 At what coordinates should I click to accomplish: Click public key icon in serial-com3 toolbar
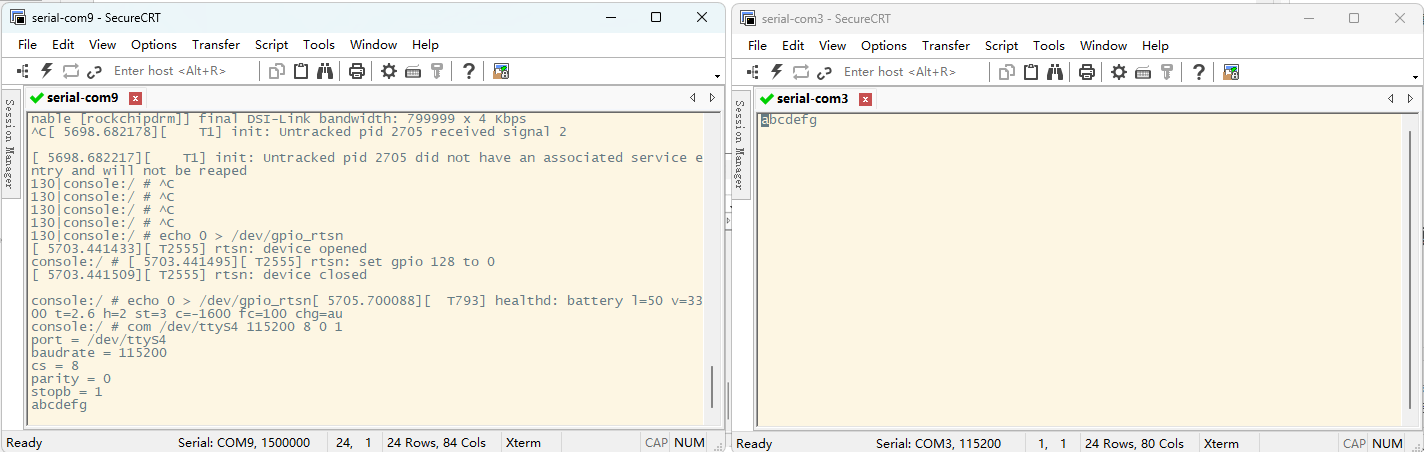pyautogui.click(x=1167, y=71)
